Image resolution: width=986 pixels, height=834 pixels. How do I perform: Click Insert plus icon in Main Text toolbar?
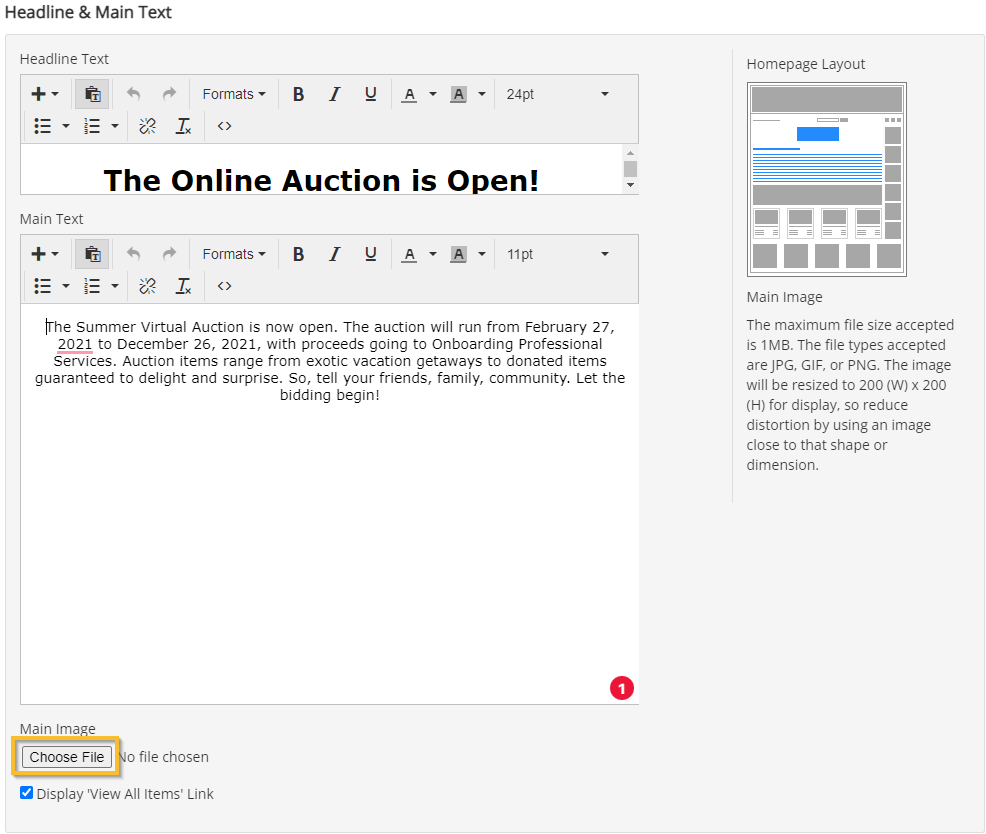(x=44, y=254)
